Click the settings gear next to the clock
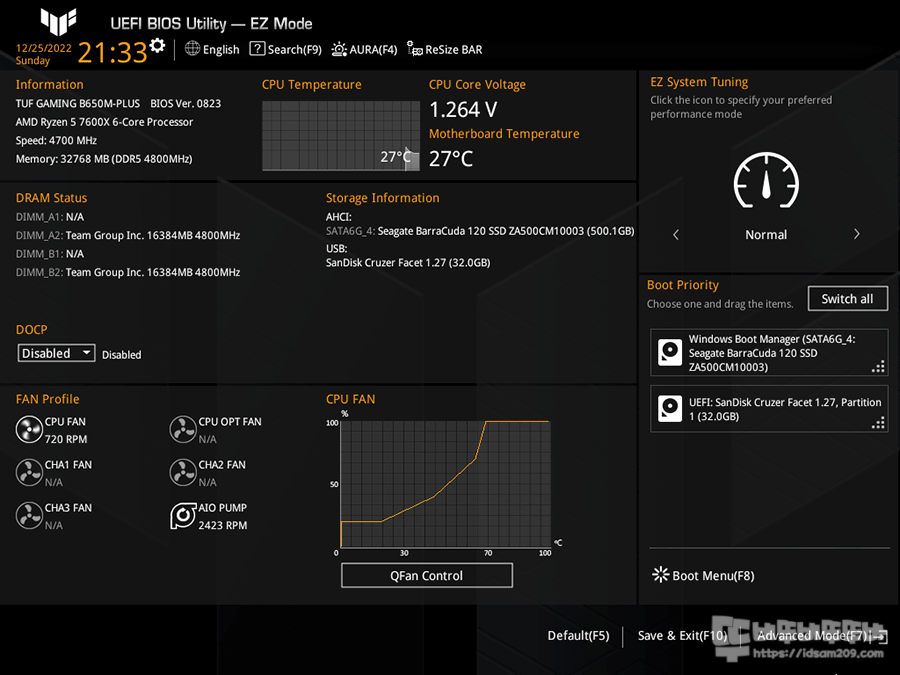The image size is (900, 675). pyautogui.click(x=157, y=45)
